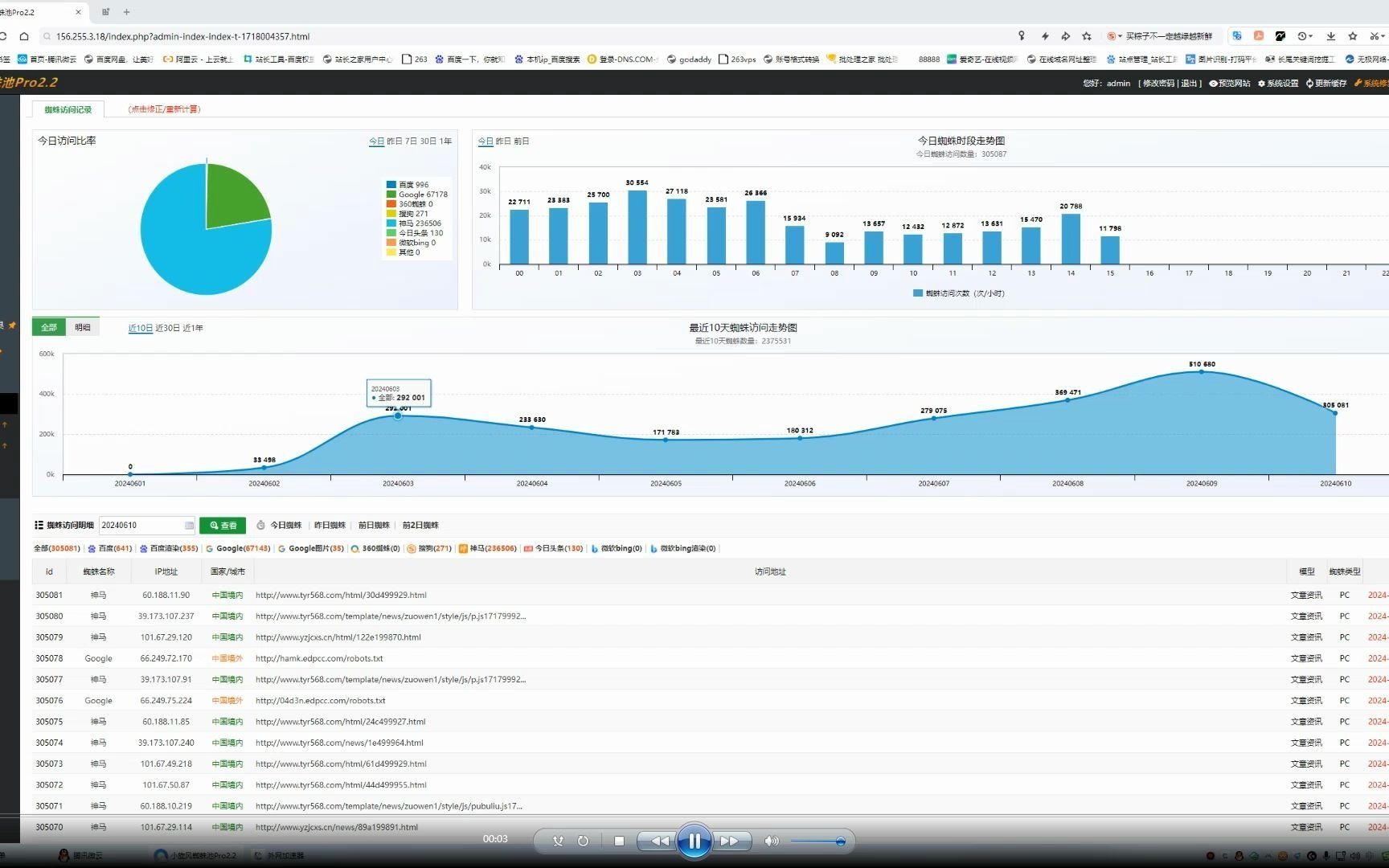Image resolution: width=1389 pixels, height=868 pixels.
Task: Click 今日蜘蛛 quick filter
Action: 285,526
